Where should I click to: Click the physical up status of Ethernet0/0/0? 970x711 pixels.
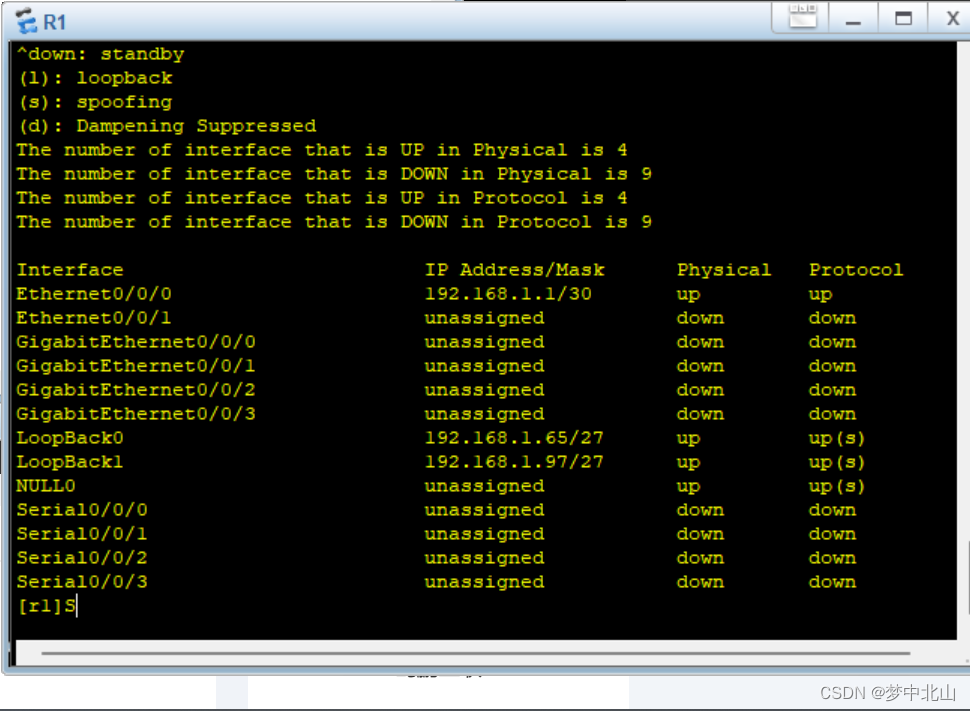[x=689, y=295]
